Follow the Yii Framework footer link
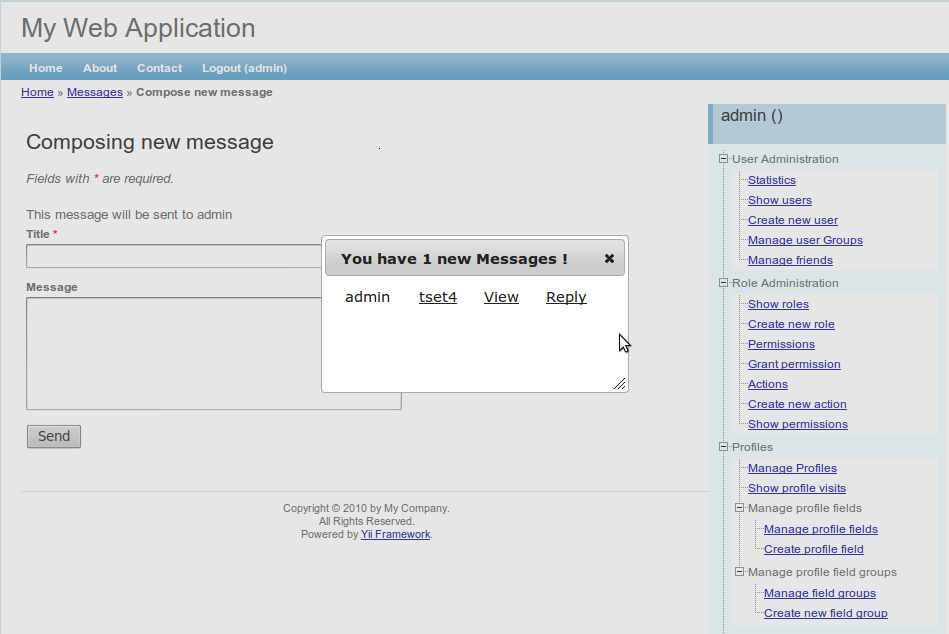This screenshot has width=949, height=634. point(395,534)
